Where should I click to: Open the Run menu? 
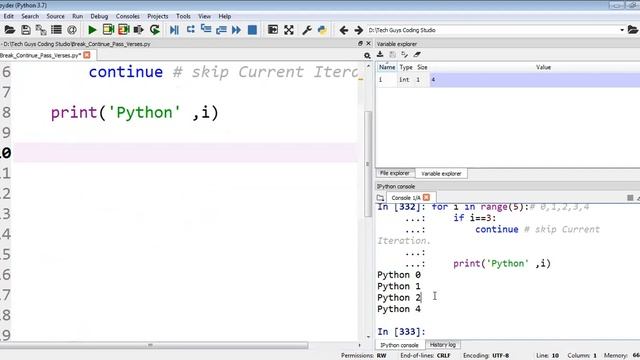pyautogui.click(x=78, y=16)
